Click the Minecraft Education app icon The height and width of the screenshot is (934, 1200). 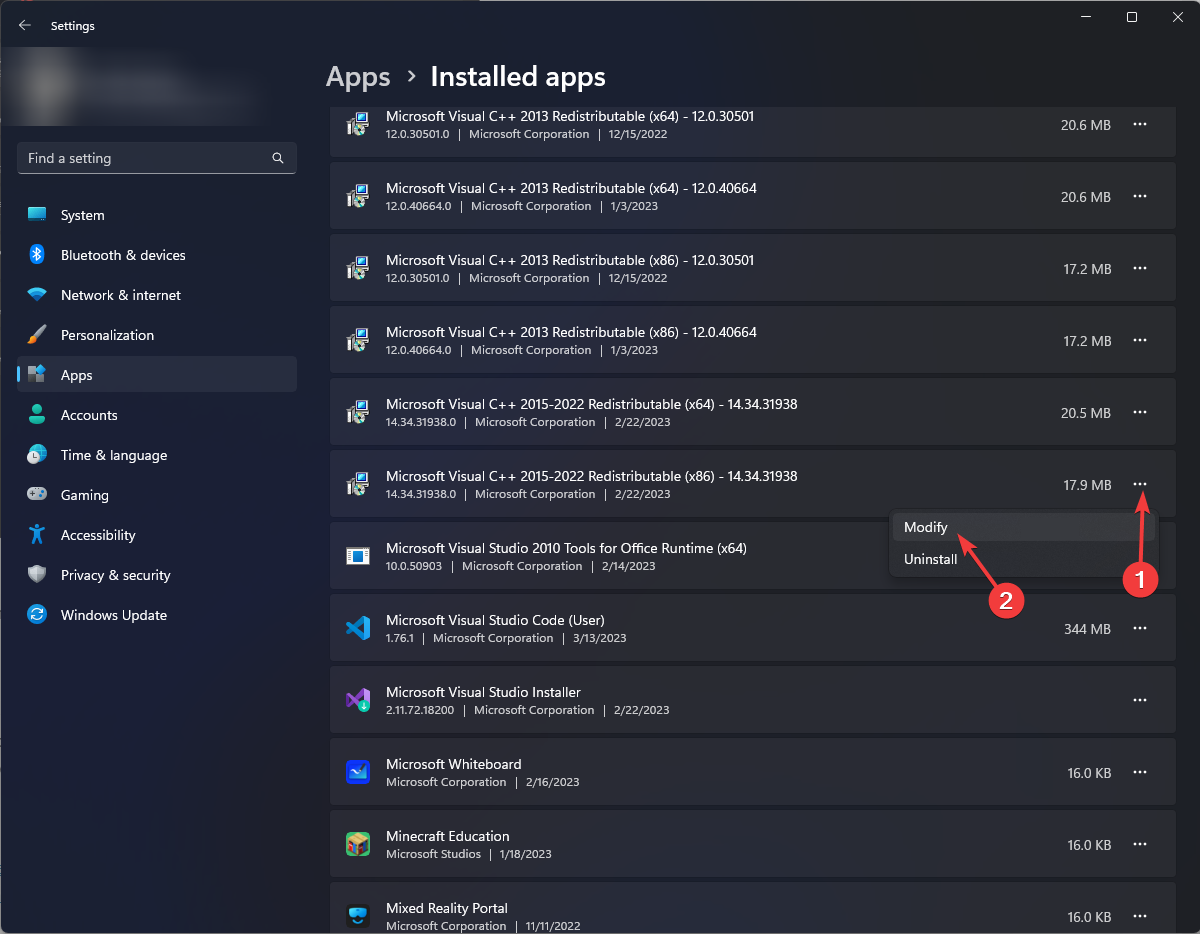click(x=358, y=844)
